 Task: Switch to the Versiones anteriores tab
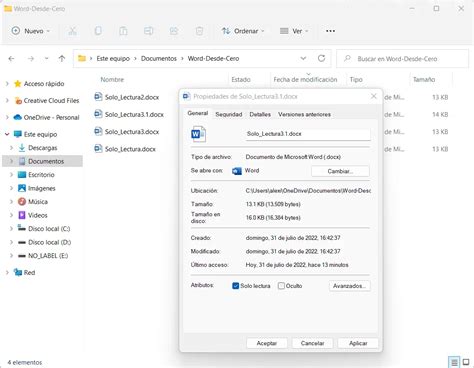[304, 114]
